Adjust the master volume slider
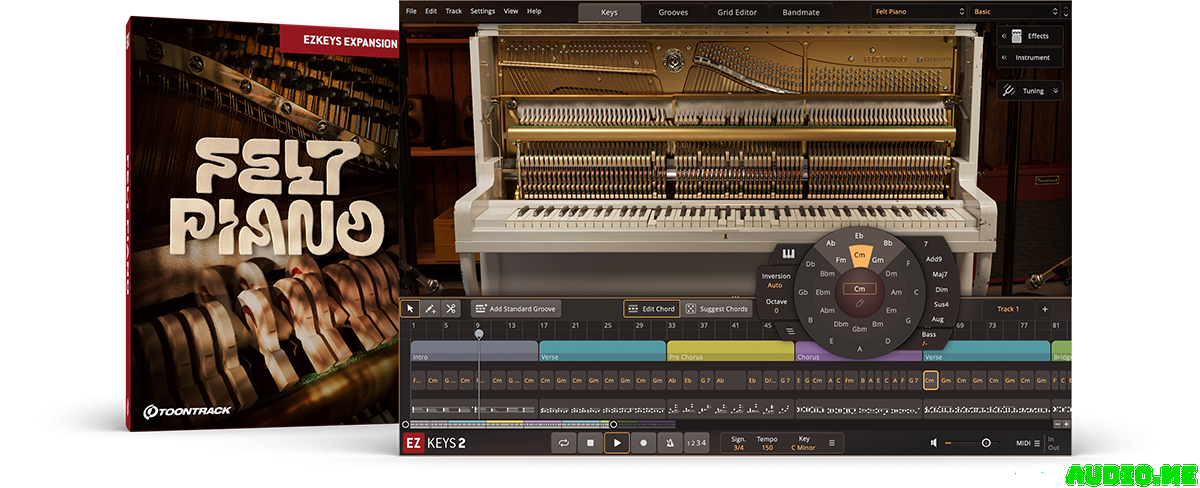 (986, 442)
